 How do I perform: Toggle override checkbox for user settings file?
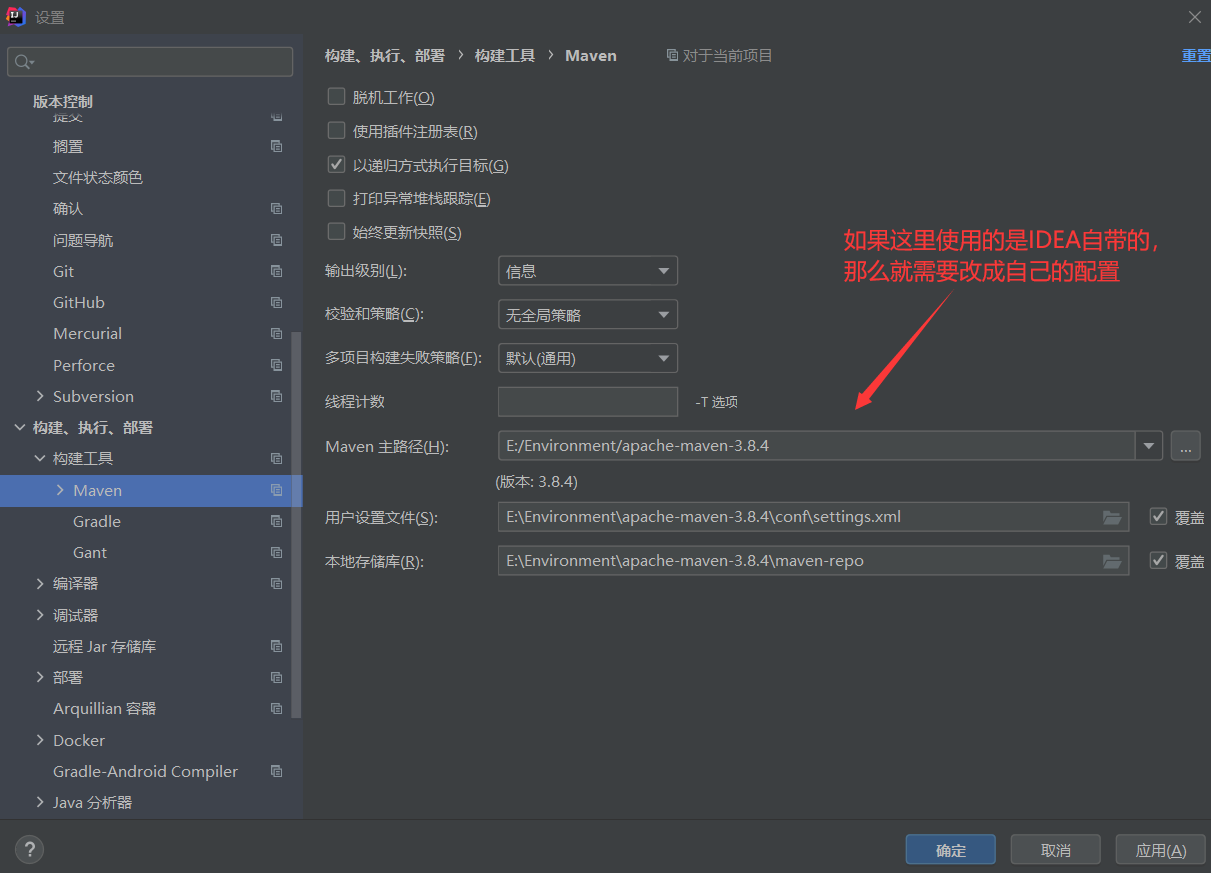[1159, 517]
